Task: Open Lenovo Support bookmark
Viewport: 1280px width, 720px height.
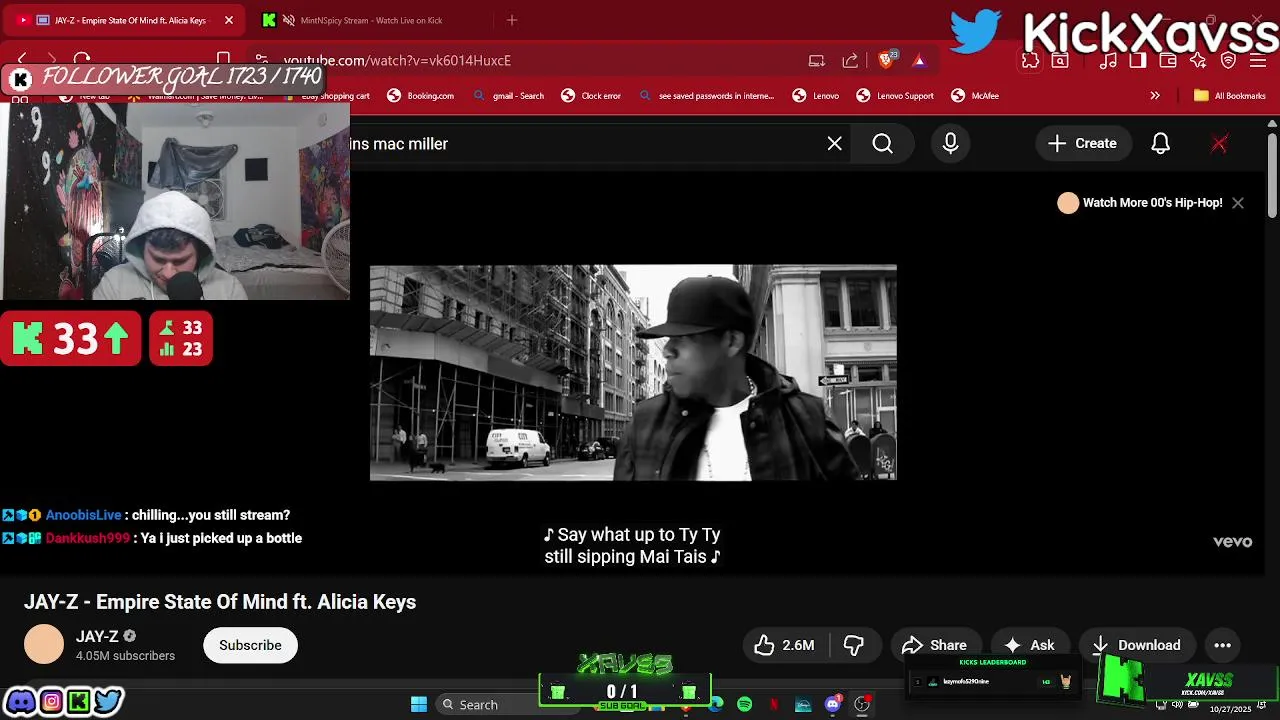Action: [x=895, y=96]
